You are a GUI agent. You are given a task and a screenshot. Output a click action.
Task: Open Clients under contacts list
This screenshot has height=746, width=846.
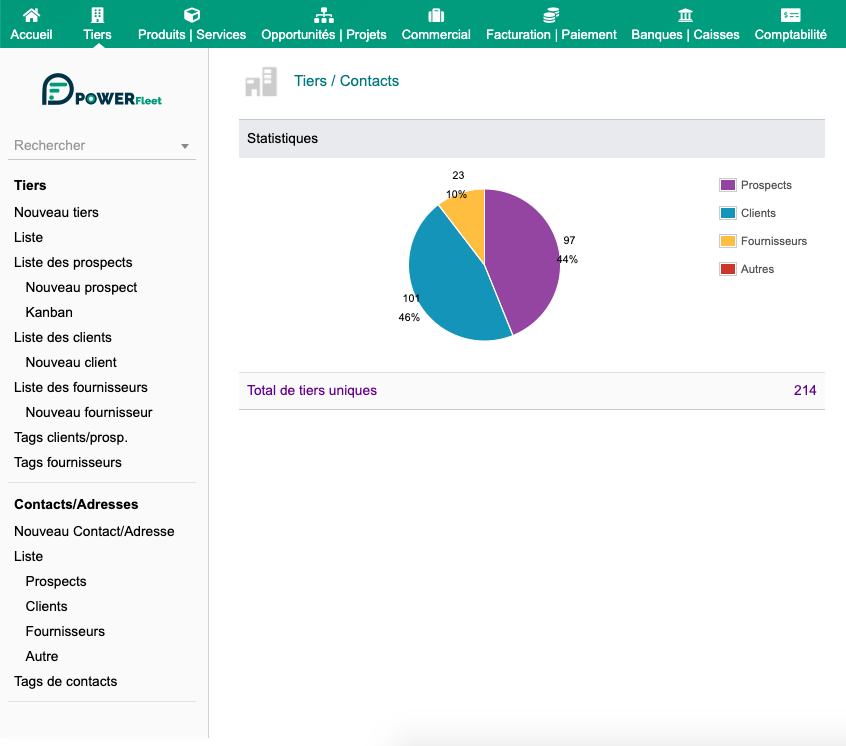[46, 606]
